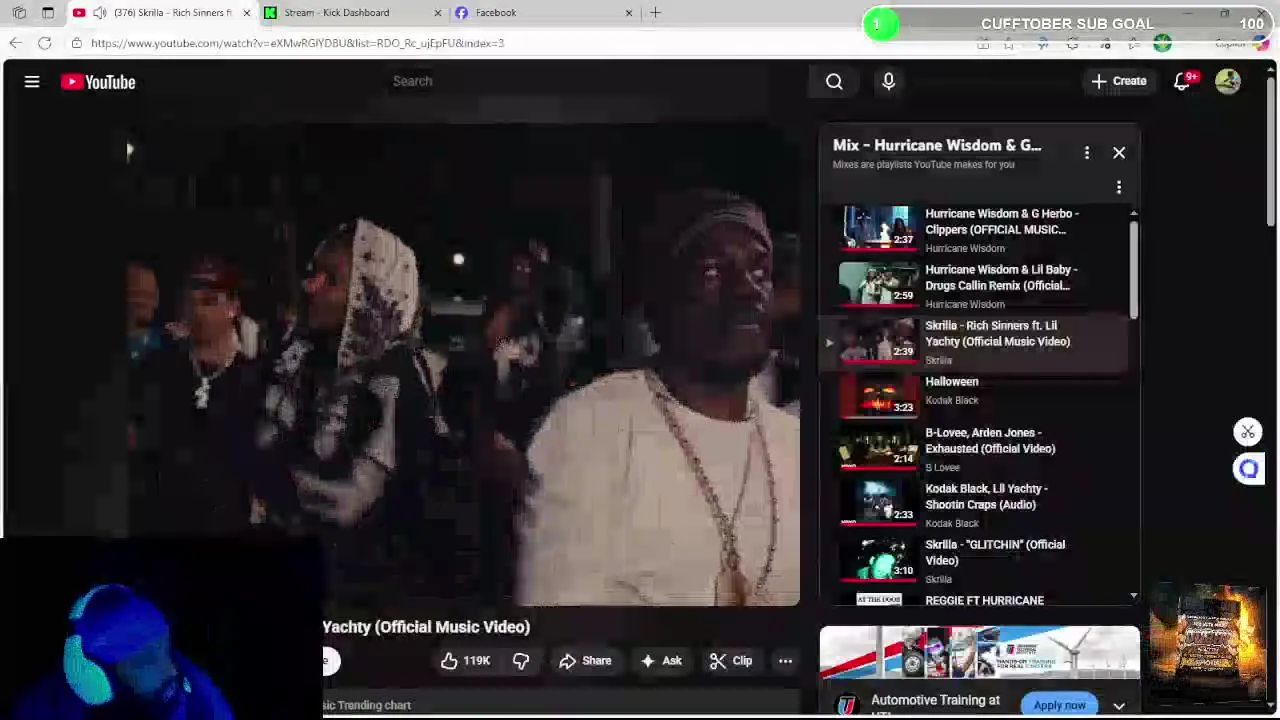The image size is (1280, 720).
Task: View site information lock icon
Action: [x=77, y=43]
